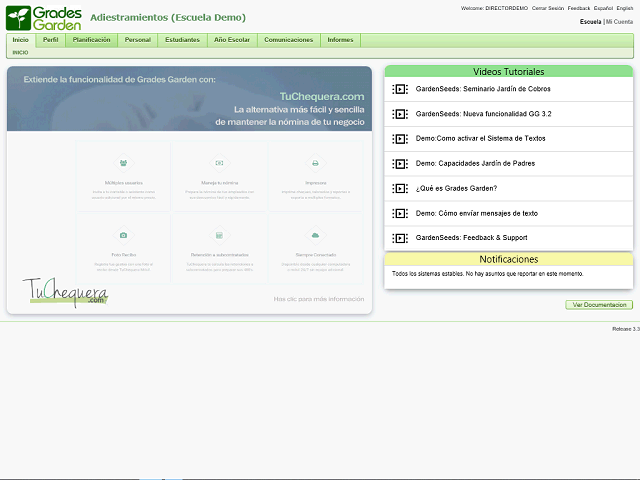Click the TuChequera.com banner heading
Screen dimensions: 640x480
point(322,97)
